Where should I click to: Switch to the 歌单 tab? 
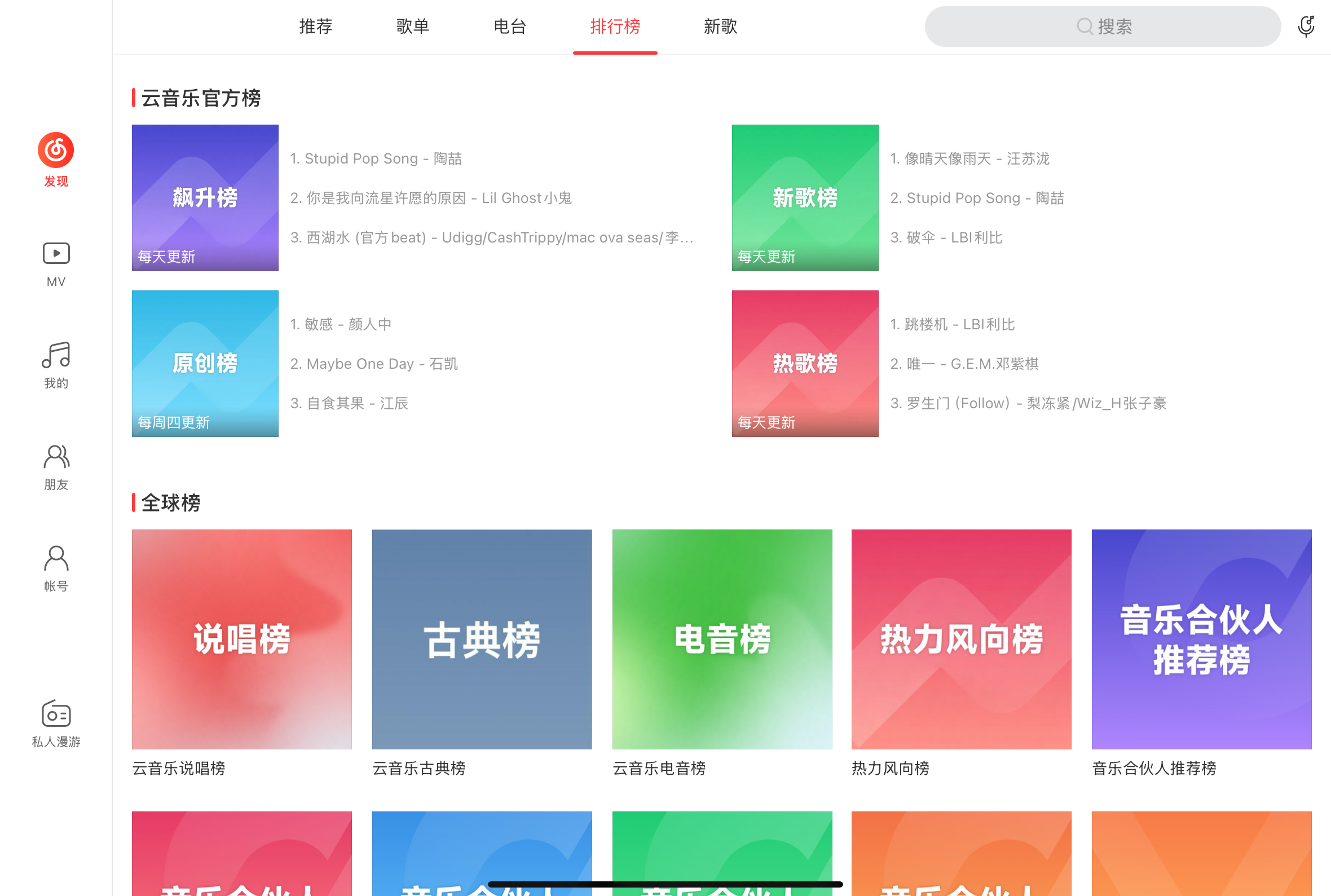coord(413,27)
